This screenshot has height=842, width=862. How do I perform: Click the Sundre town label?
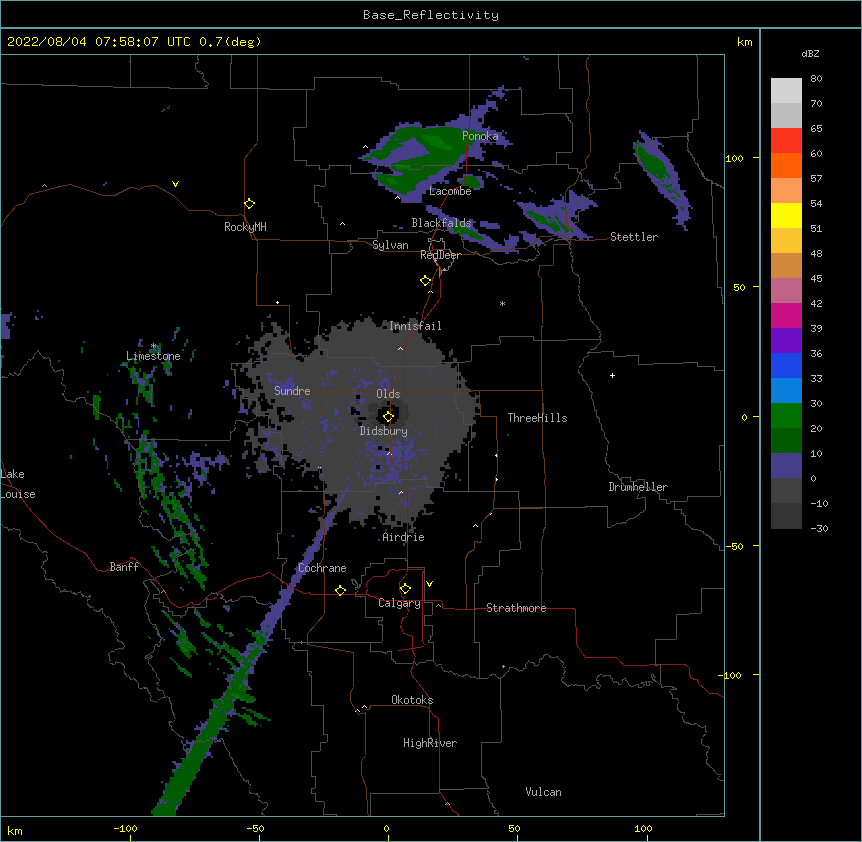292,391
